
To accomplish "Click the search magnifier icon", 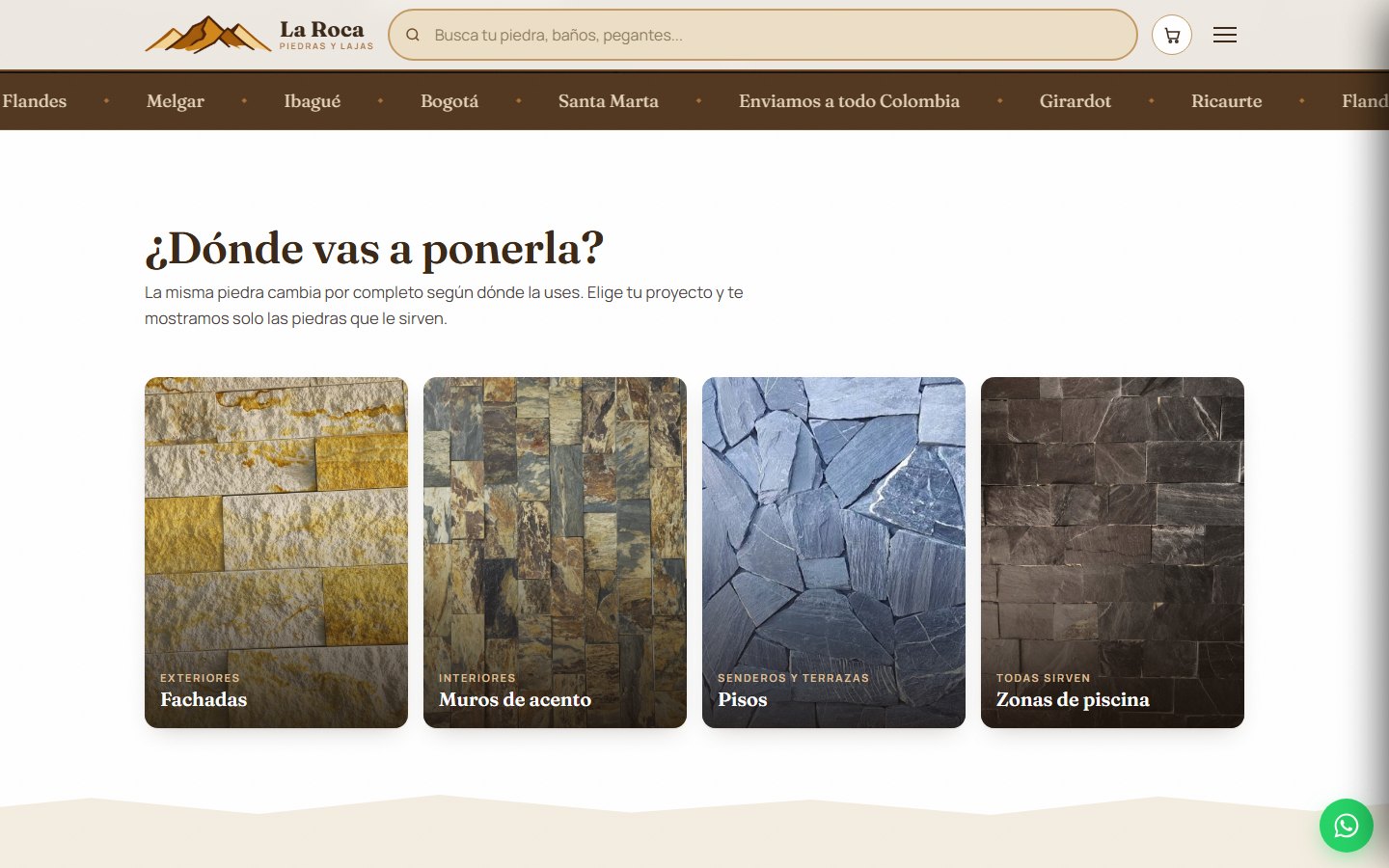I will coord(413,36).
